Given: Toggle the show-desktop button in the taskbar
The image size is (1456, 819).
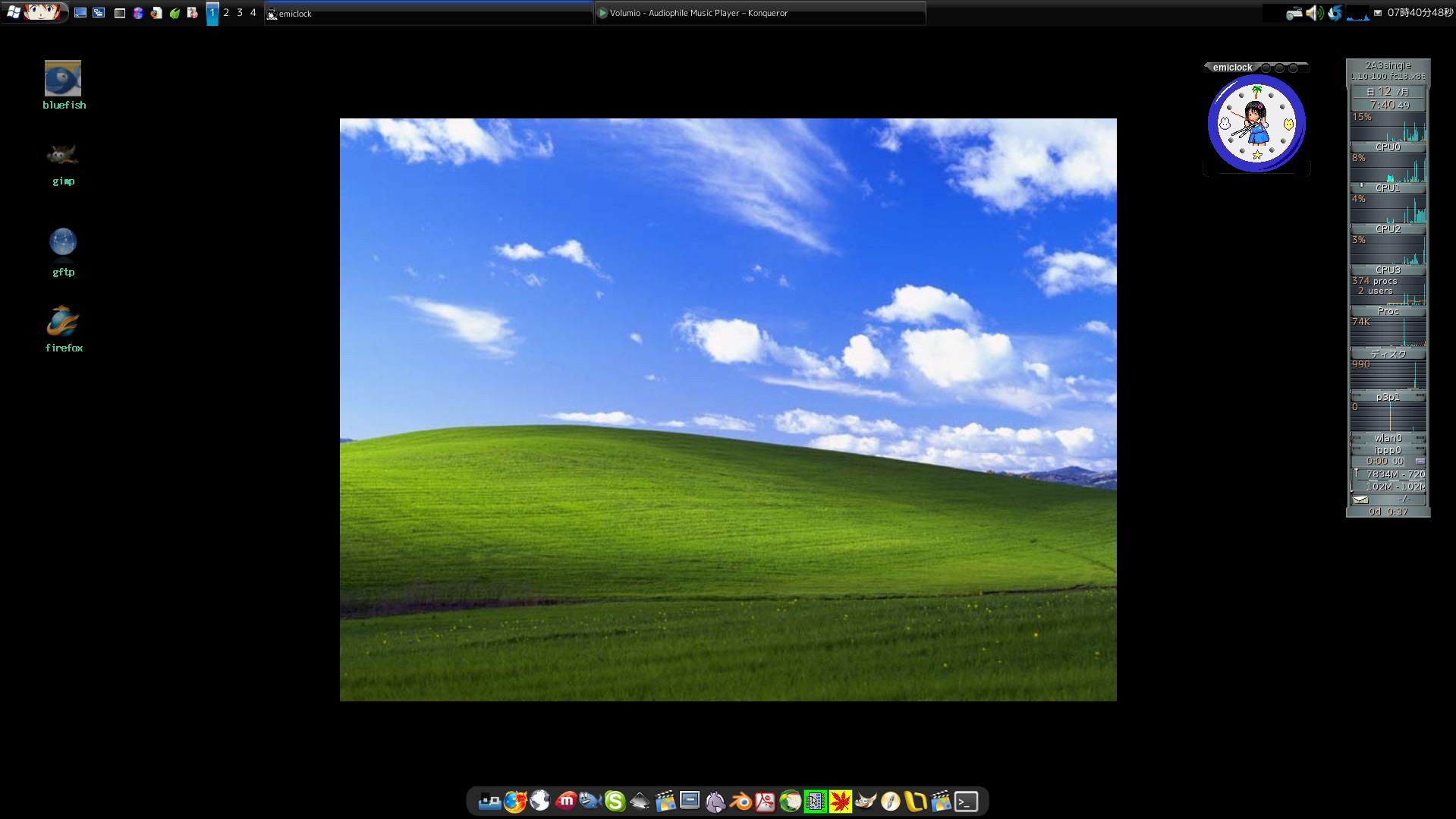Looking at the screenshot, I should [x=80, y=12].
